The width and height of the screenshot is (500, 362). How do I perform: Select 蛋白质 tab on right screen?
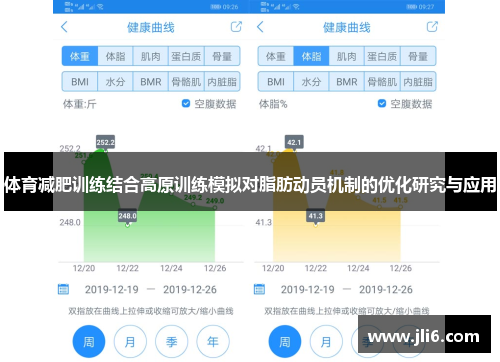coord(382,56)
